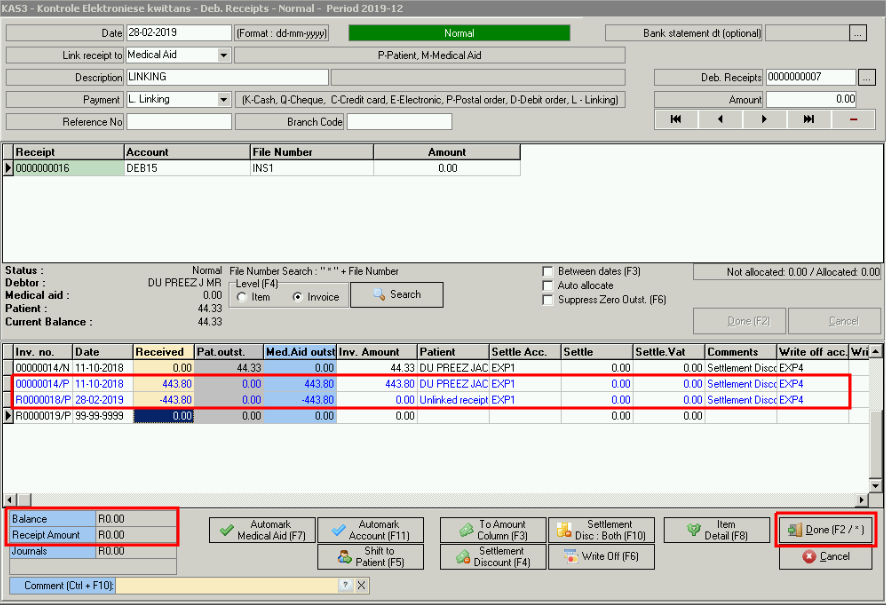Expand the Link receipt to dropdown
The height and width of the screenshot is (605, 886).
tap(223, 55)
